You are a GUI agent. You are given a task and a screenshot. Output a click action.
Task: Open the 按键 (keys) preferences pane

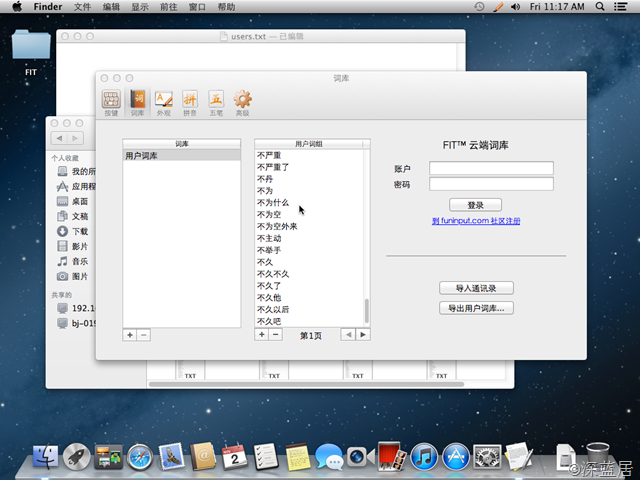[x=111, y=102]
